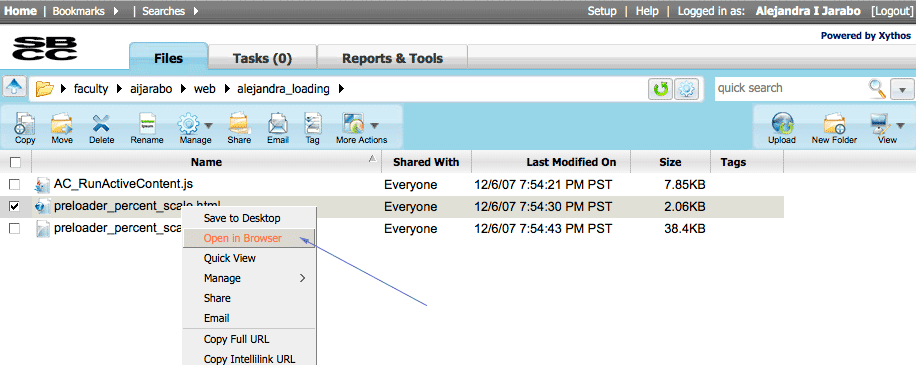
Task: Click the Upload globe icon
Action: click(x=782, y=123)
